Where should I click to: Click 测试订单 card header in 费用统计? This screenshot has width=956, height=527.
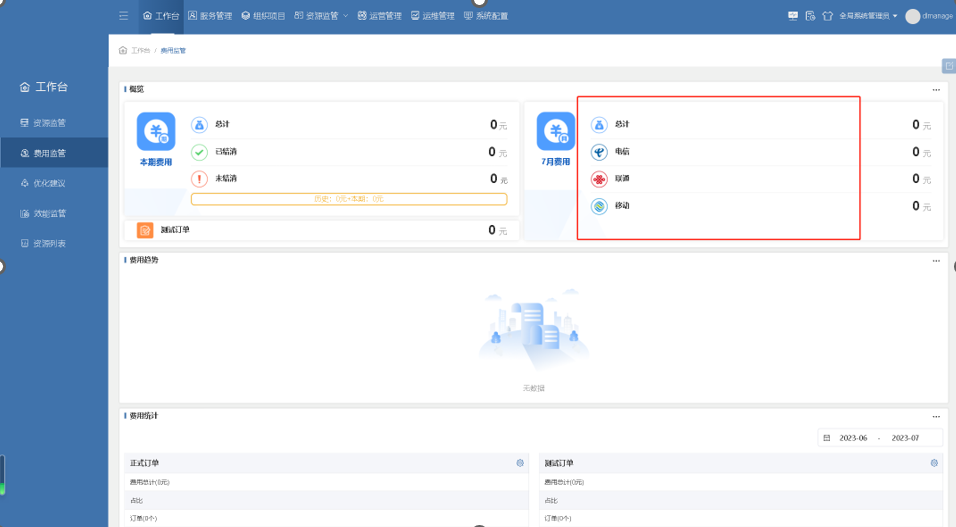click(741, 463)
